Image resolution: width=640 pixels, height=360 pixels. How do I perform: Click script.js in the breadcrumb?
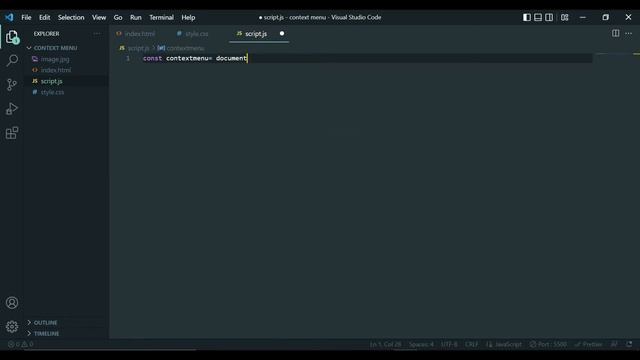[138, 48]
